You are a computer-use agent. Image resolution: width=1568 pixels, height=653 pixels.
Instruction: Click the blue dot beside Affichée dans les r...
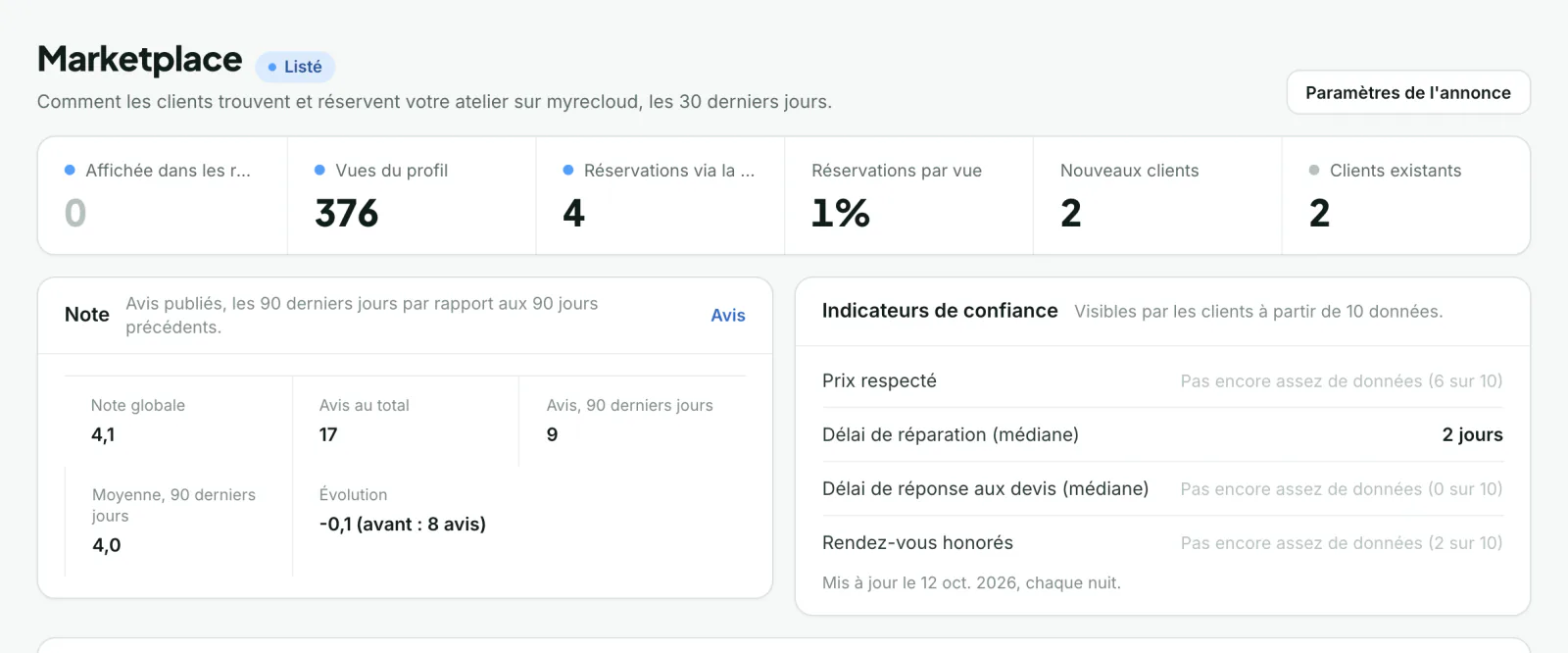(70, 170)
